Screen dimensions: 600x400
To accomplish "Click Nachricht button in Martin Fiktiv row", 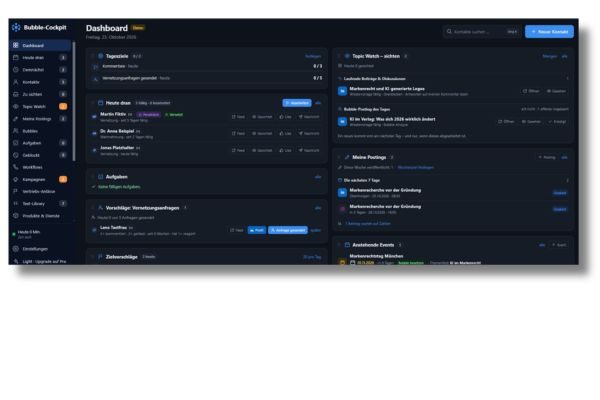I will click(x=309, y=117).
